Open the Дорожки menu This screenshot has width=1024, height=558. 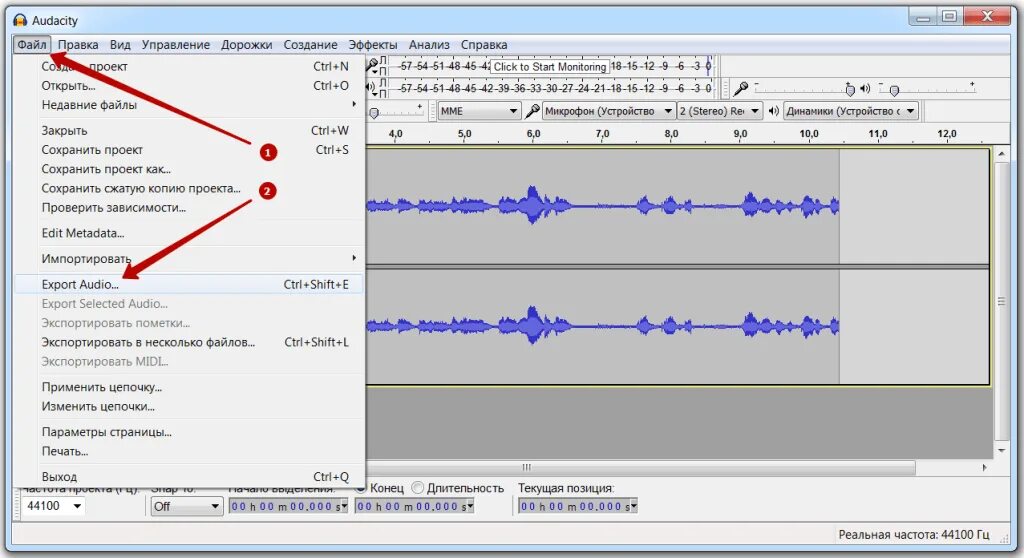[246, 44]
